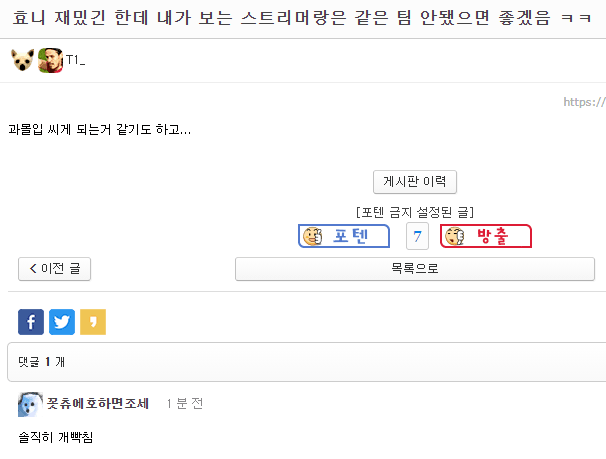Click commenter name 꼿츄에호하면조세
Screen dimensions: 606x459
click(98, 403)
